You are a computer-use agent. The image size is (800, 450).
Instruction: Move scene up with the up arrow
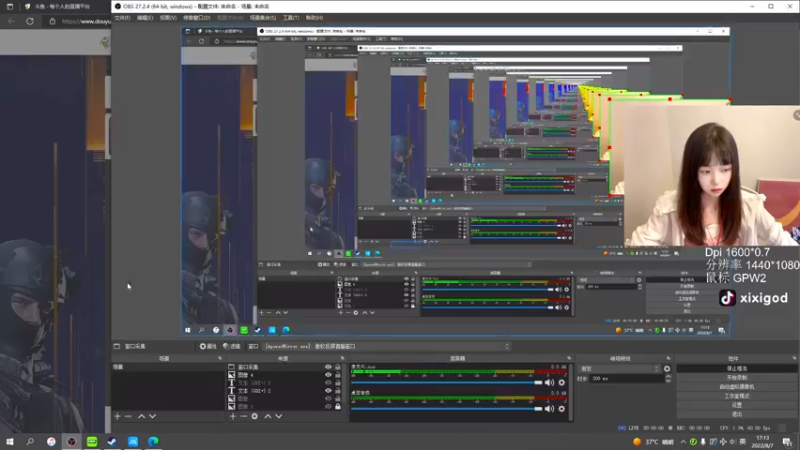(x=141, y=416)
